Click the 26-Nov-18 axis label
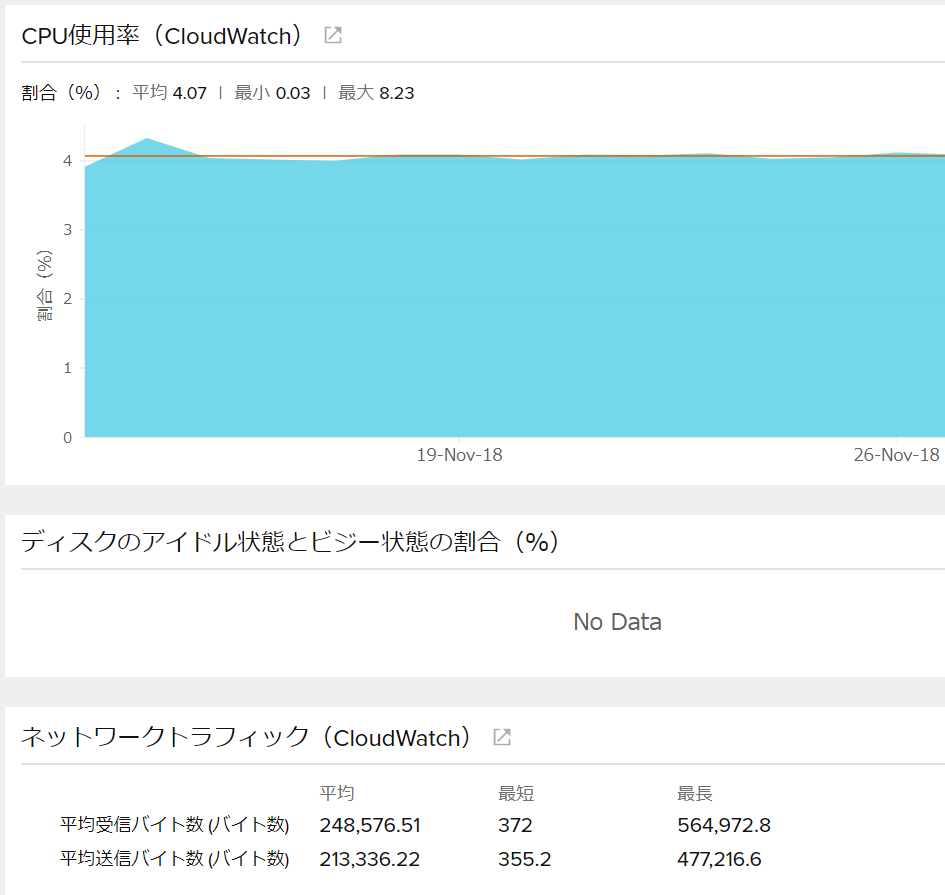 tap(899, 454)
